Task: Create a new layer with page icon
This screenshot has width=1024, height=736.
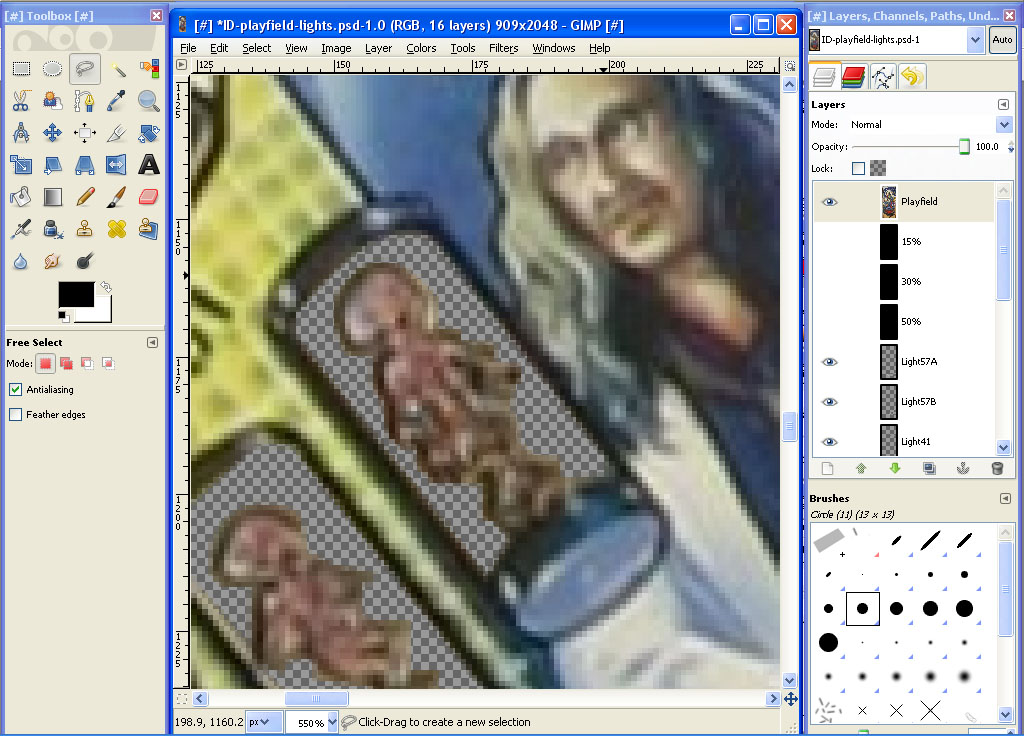Action: coord(827,468)
